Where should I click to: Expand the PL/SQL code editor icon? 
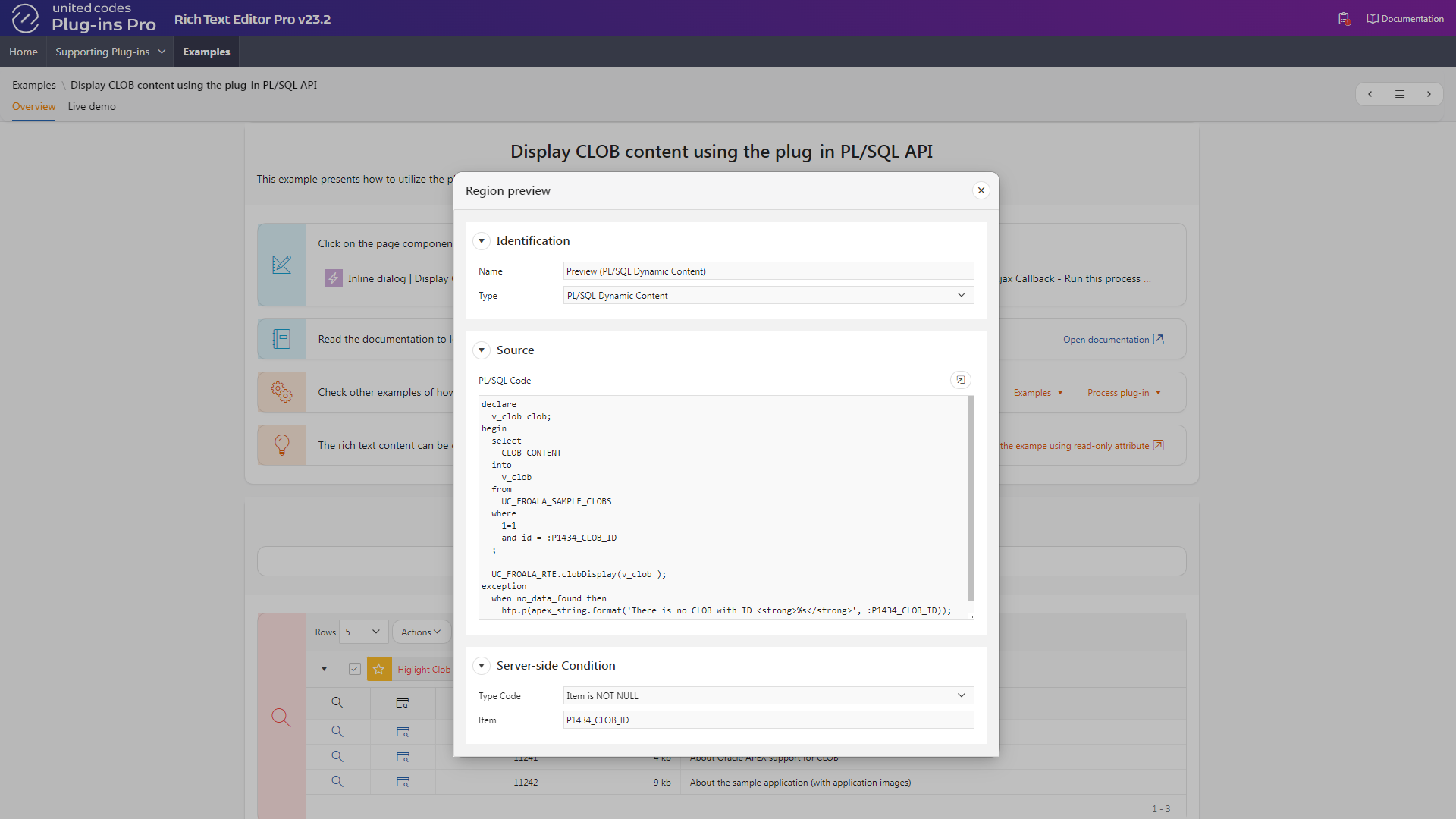pos(961,380)
